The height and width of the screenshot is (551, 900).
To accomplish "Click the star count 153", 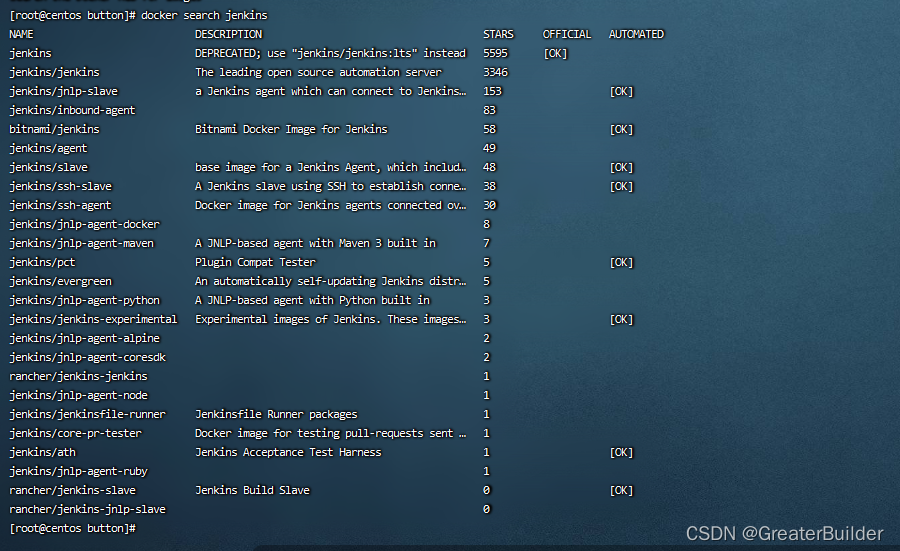I will point(492,91).
